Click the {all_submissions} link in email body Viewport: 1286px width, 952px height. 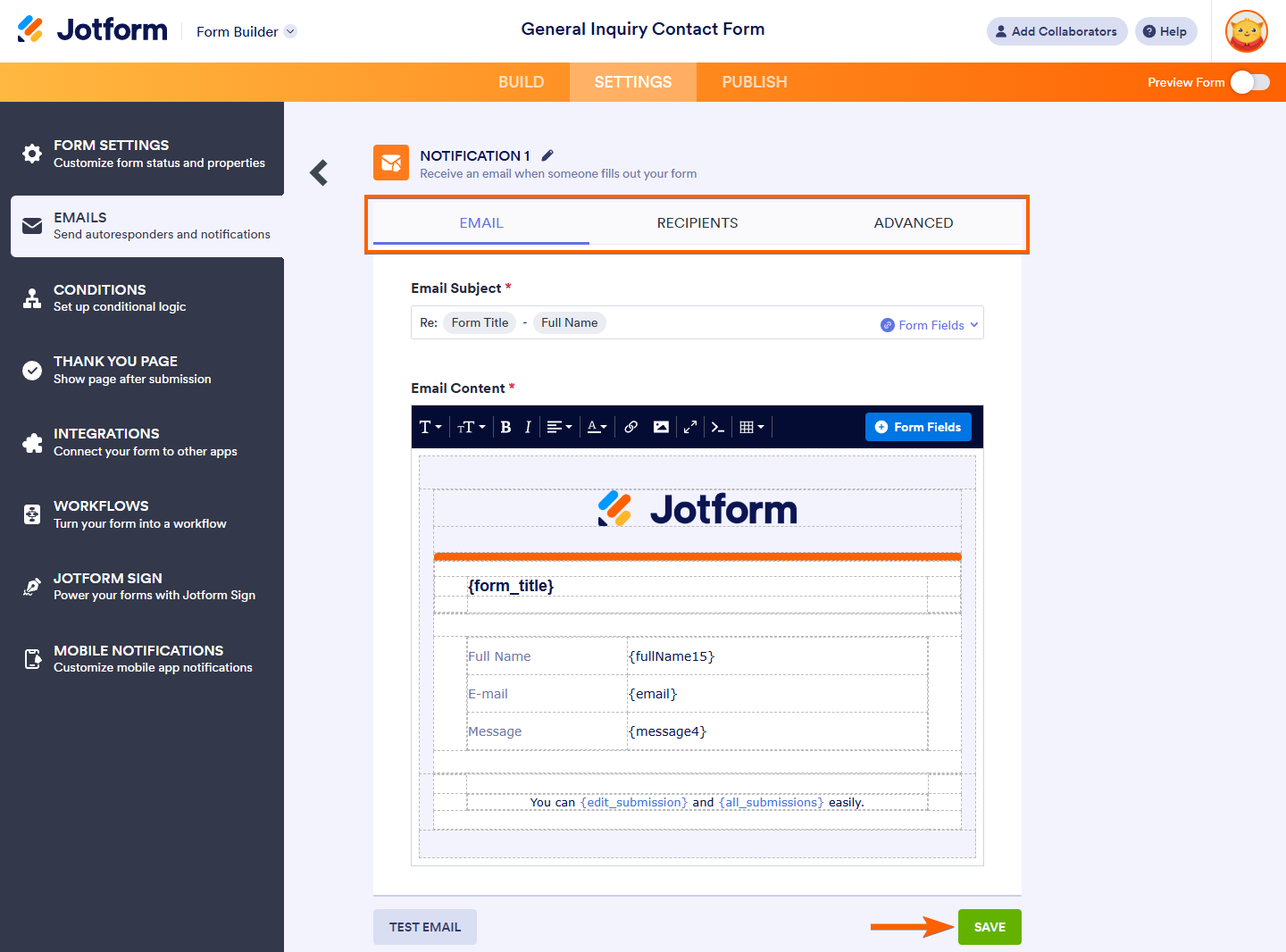tap(772, 802)
